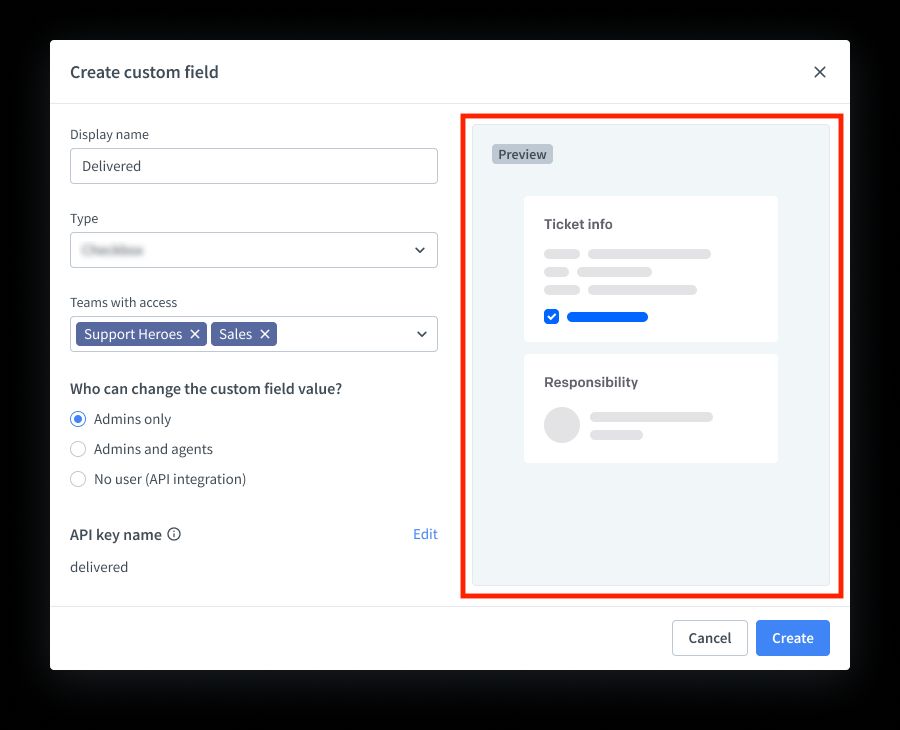Click the Support Heroes tag label
Screen dimensions: 900x730
pos(133,334)
